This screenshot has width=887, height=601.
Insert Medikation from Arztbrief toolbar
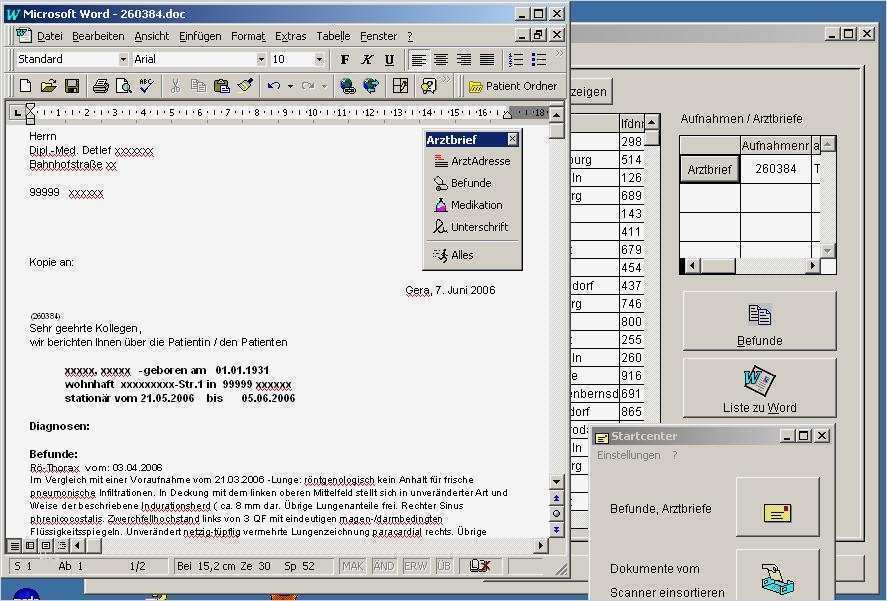pos(468,205)
